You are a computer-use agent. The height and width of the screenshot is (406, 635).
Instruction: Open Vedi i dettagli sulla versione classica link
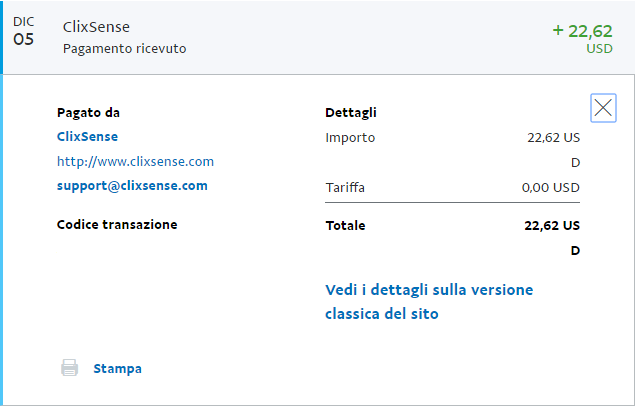(x=429, y=302)
